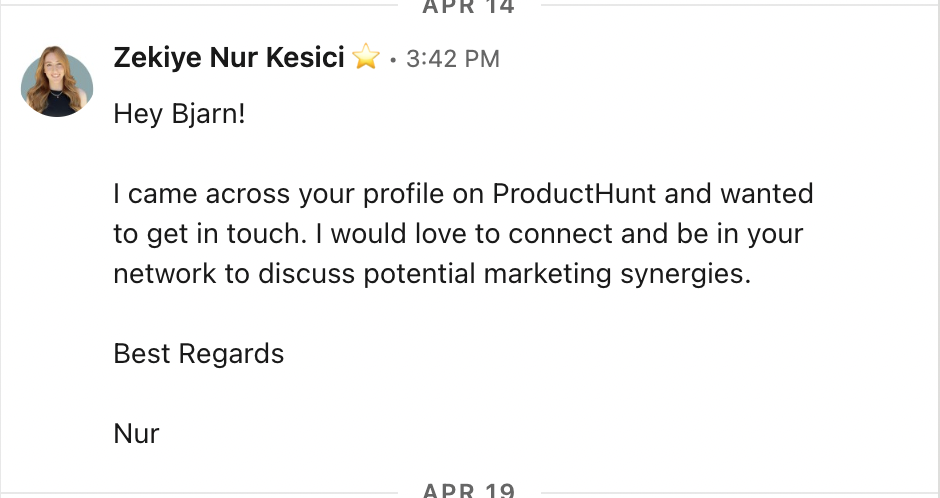Click the word "potential" in the message
Image resolution: width=940 pixels, height=498 pixels.
point(424,274)
